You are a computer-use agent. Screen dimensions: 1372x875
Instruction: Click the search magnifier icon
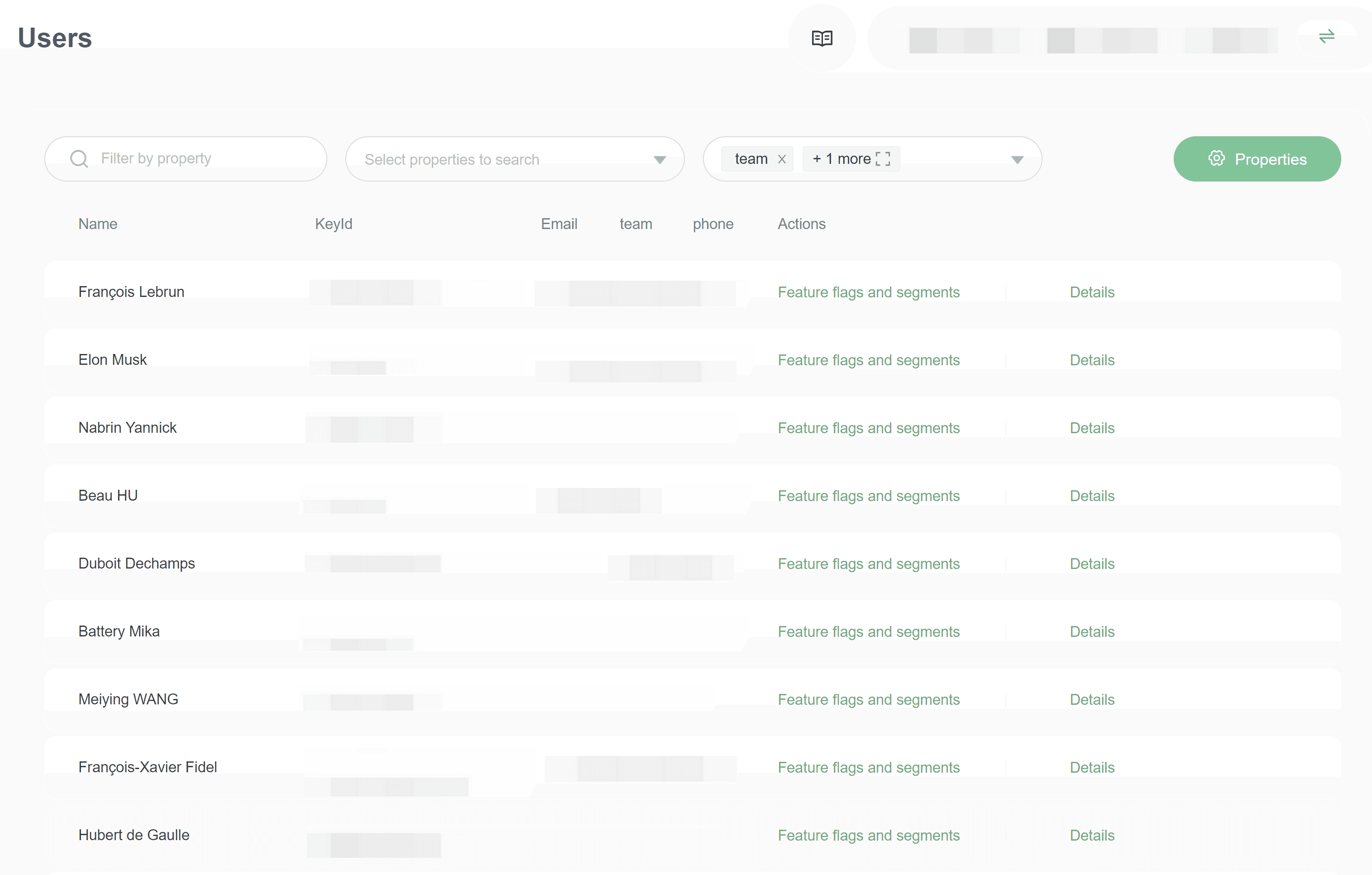tap(79, 158)
